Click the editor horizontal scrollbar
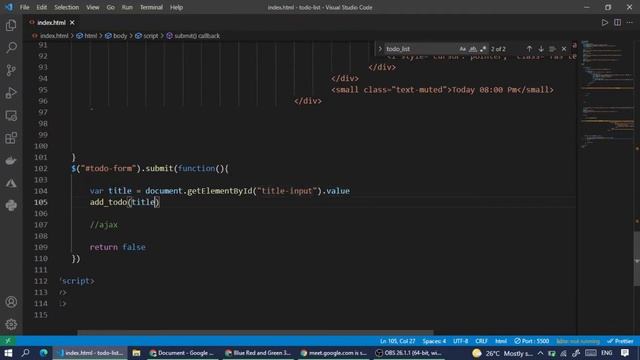Screen dimensions: 640x360 tap(256, 333)
